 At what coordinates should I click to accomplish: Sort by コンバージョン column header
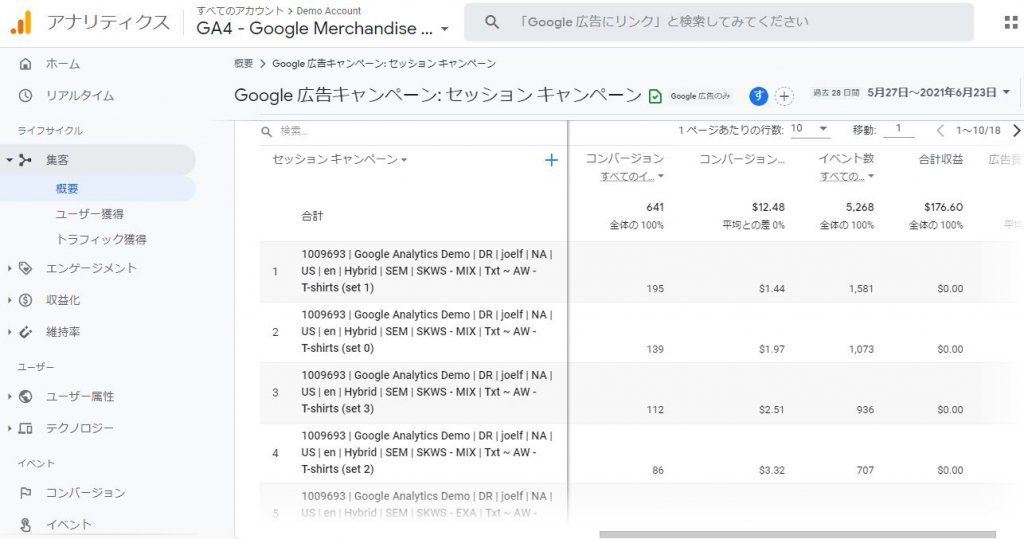624,159
